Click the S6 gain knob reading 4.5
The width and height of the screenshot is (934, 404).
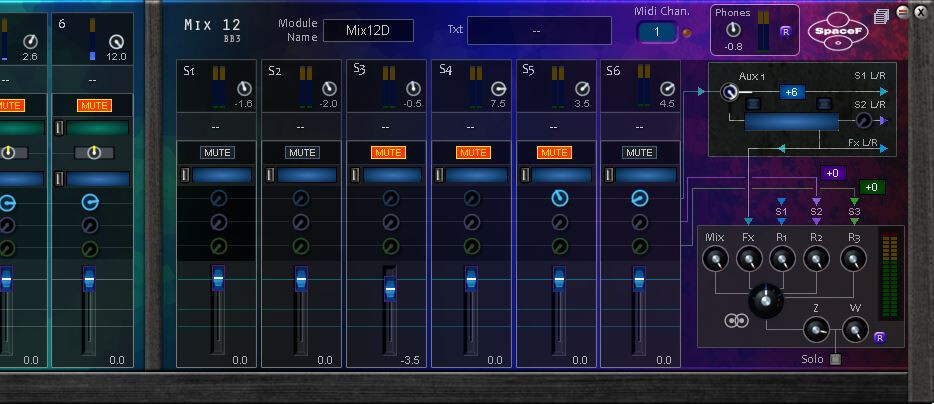667,89
